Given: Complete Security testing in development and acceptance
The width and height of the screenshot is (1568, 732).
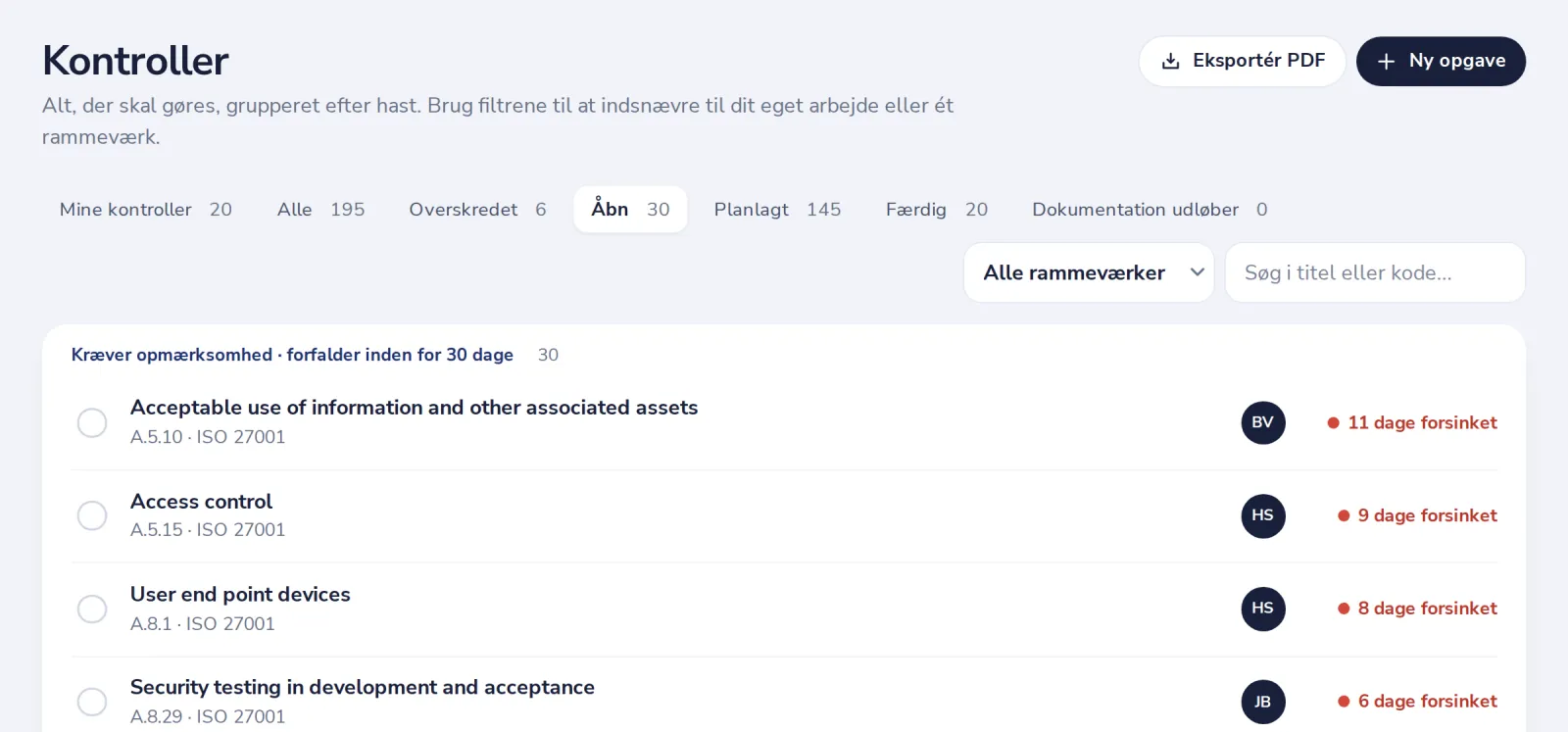Looking at the screenshot, I should pos(92,702).
